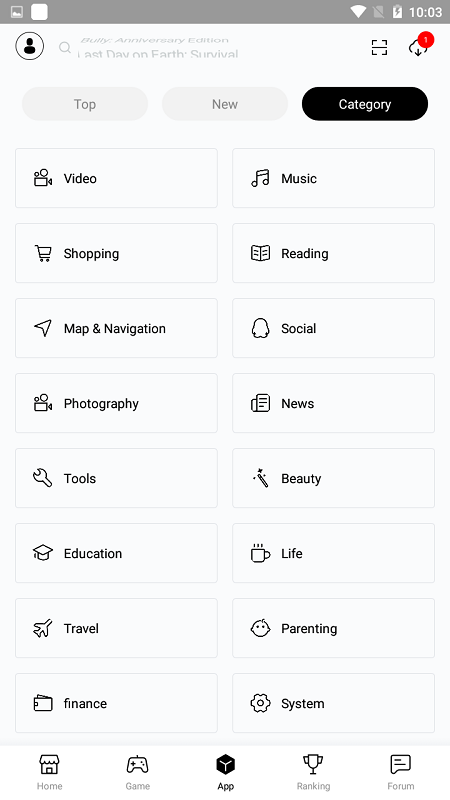Image resolution: width=450 pixels, height=800 pixels.
Task: Browse the Shopping category
Action: tap(116, 253)
